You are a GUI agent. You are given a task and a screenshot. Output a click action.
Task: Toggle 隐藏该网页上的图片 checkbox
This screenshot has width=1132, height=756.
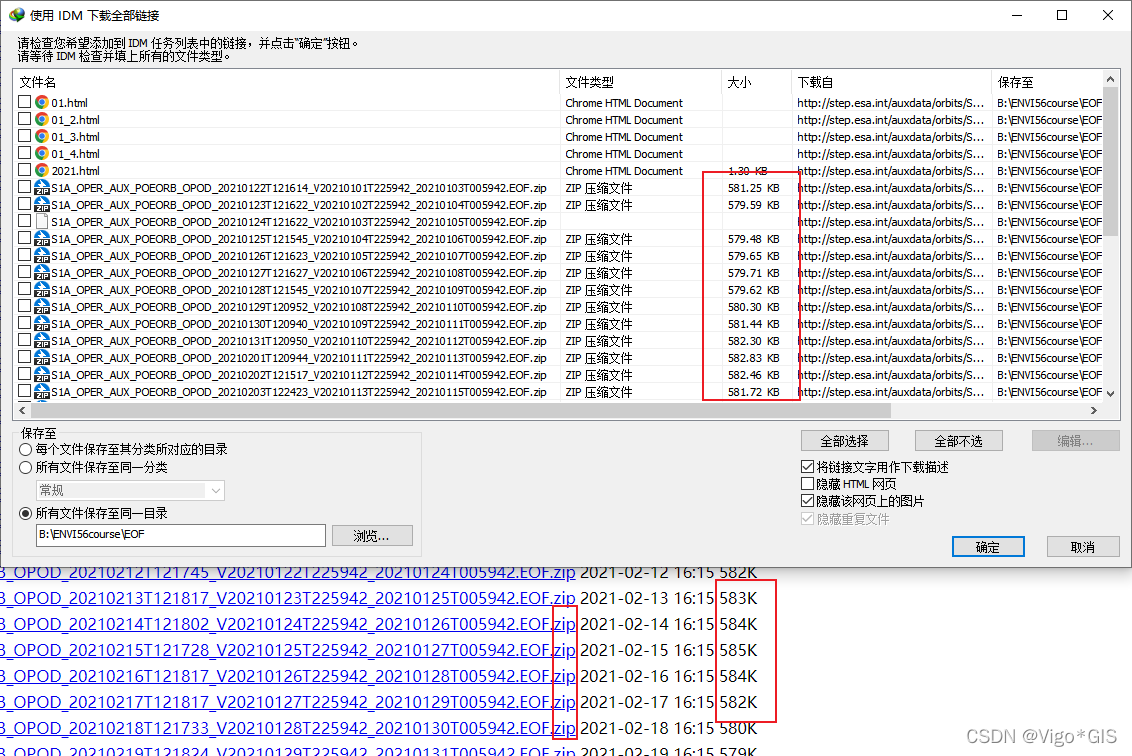point(807,500)
